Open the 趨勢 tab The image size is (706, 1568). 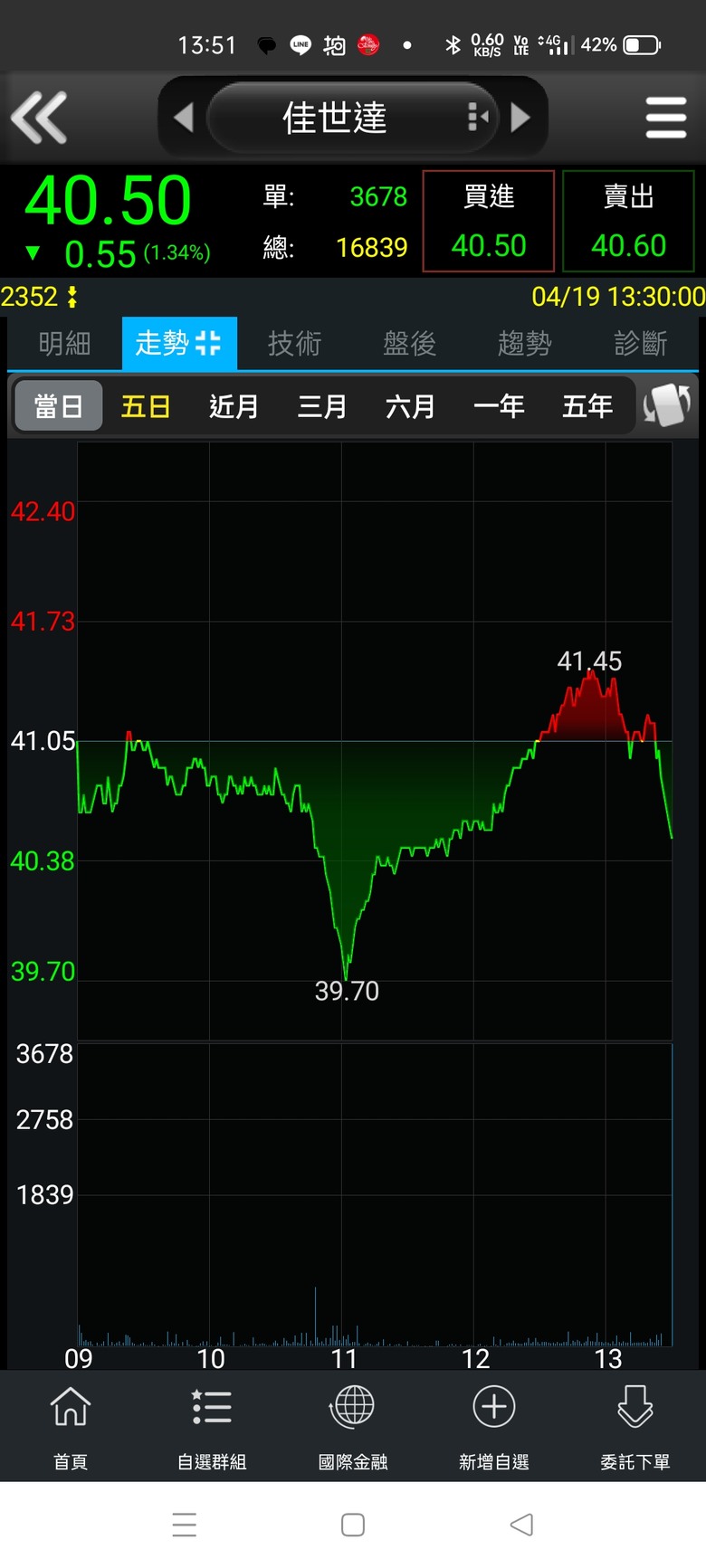pos(524,343)
